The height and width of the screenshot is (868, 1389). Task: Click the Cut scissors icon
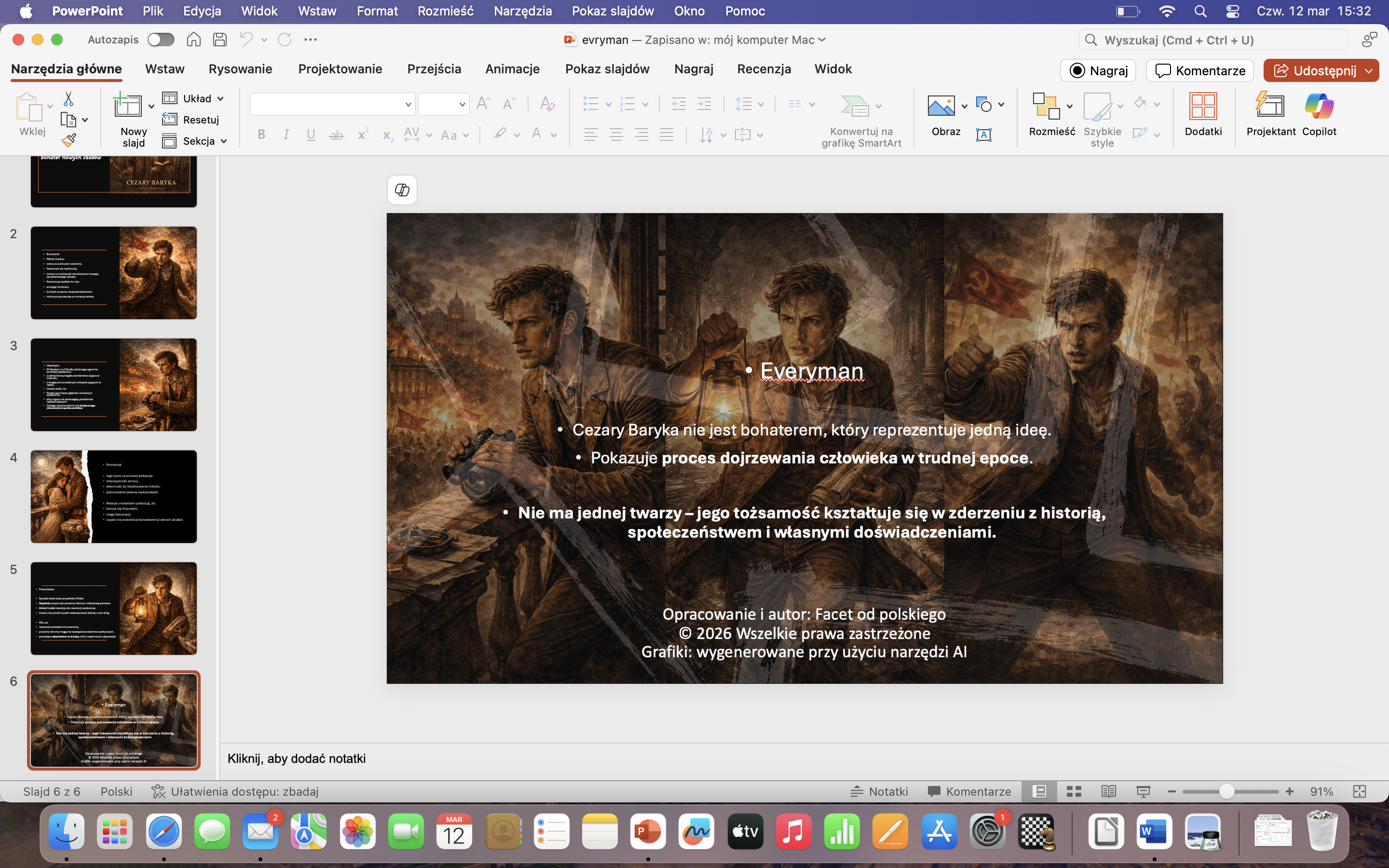pos(68,99)
